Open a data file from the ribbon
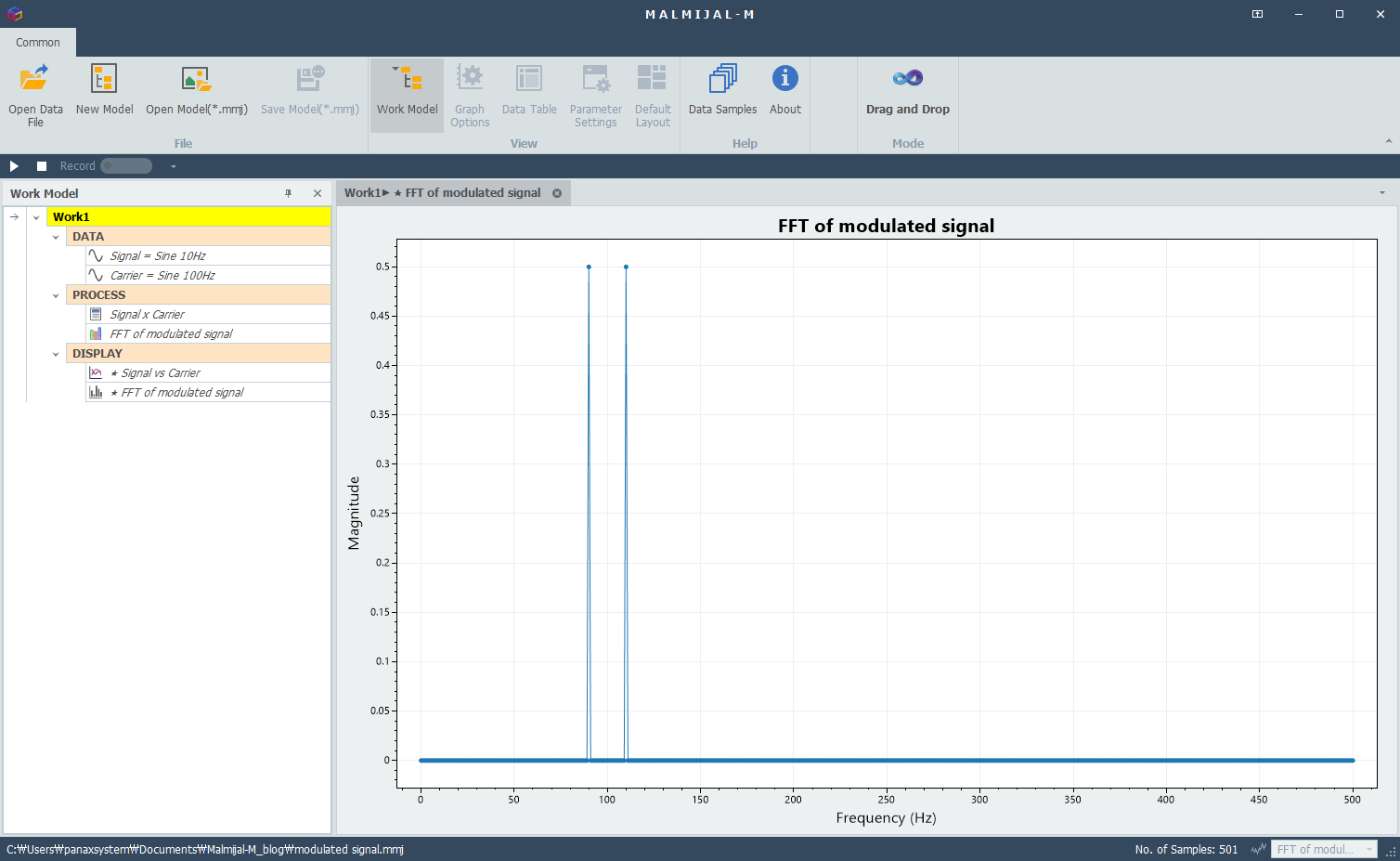Screen dimensions: 1400x861 tap(35, 96)
